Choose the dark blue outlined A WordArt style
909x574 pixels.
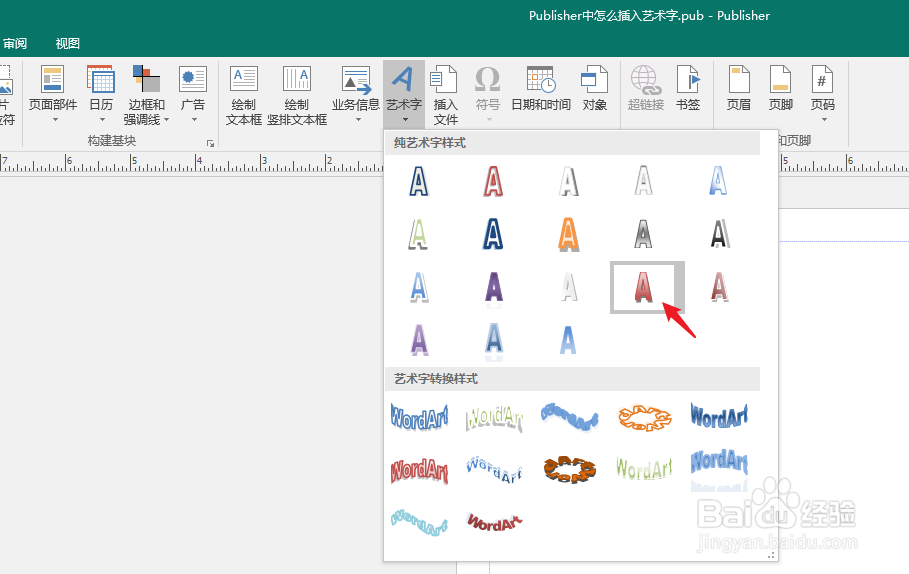click(x=419, y=181)
